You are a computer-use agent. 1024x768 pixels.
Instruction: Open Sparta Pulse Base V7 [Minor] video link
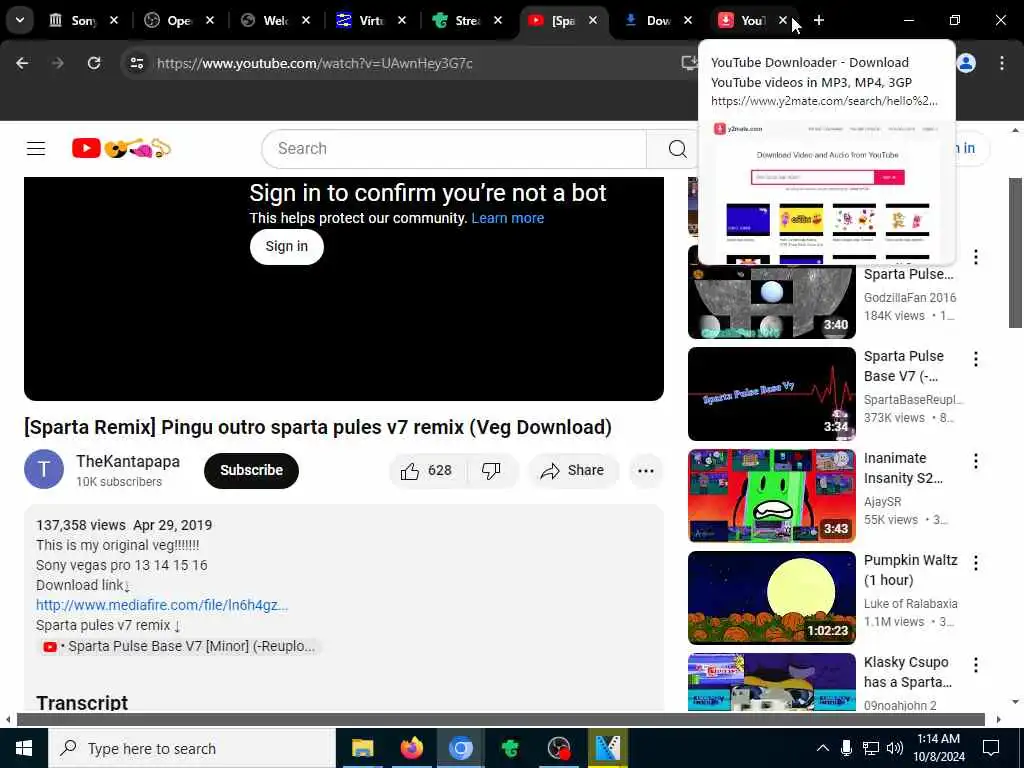point(178,647)
